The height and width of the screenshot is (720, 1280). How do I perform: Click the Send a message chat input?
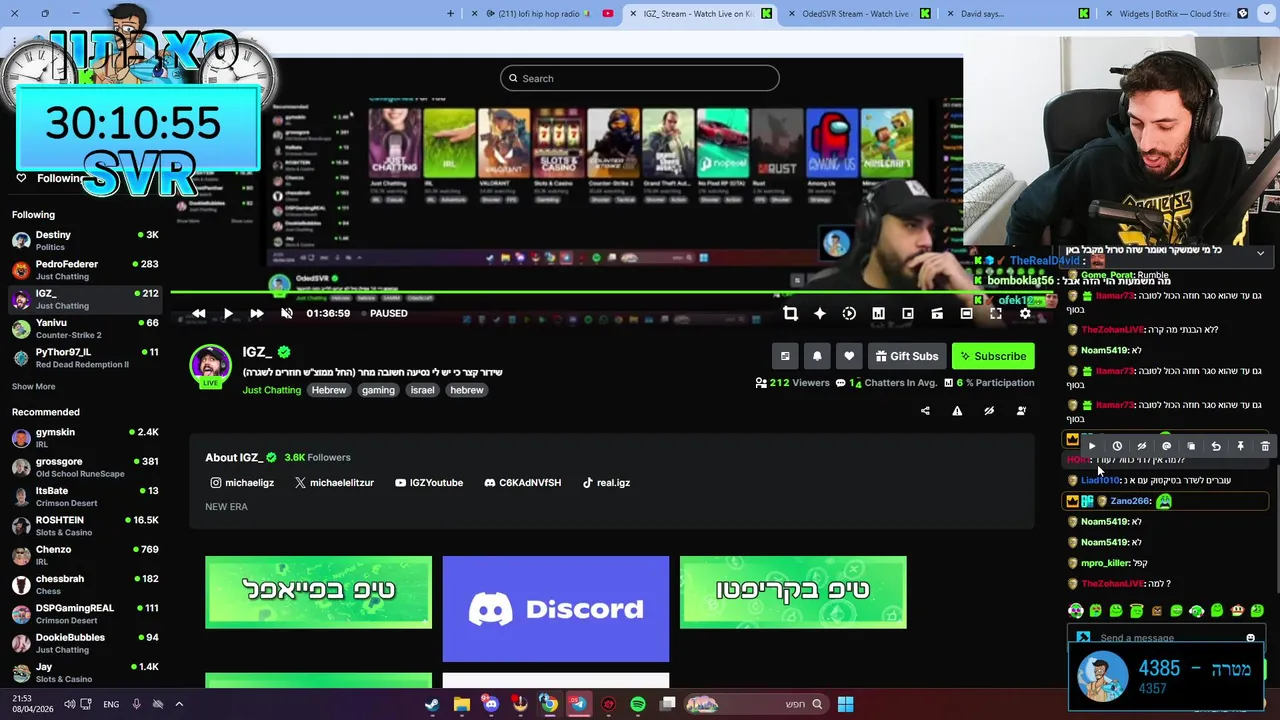click(1165, 638)
